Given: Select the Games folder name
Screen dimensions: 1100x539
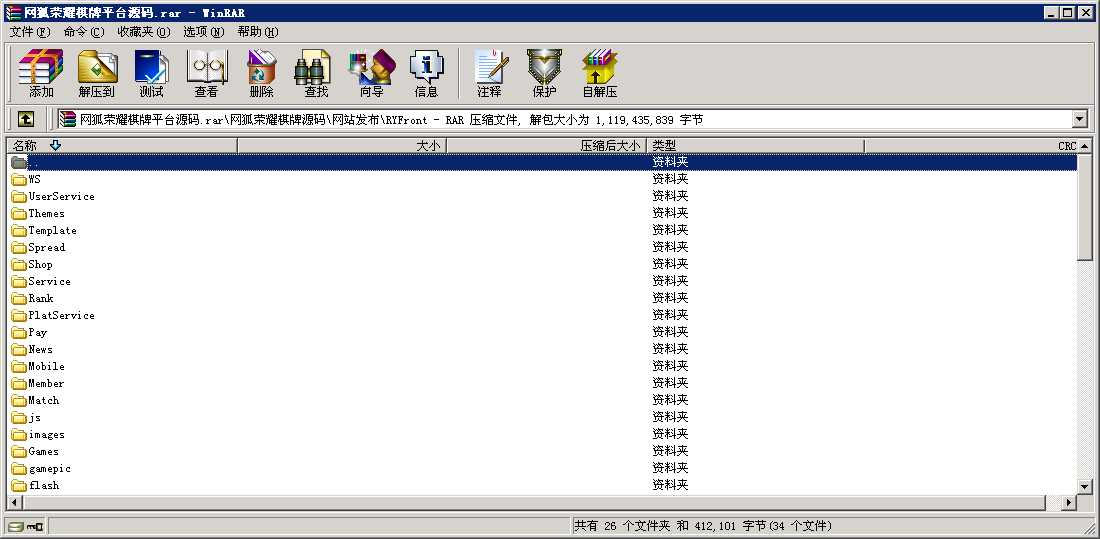Looking at the screenshot, I should (43, 451).
